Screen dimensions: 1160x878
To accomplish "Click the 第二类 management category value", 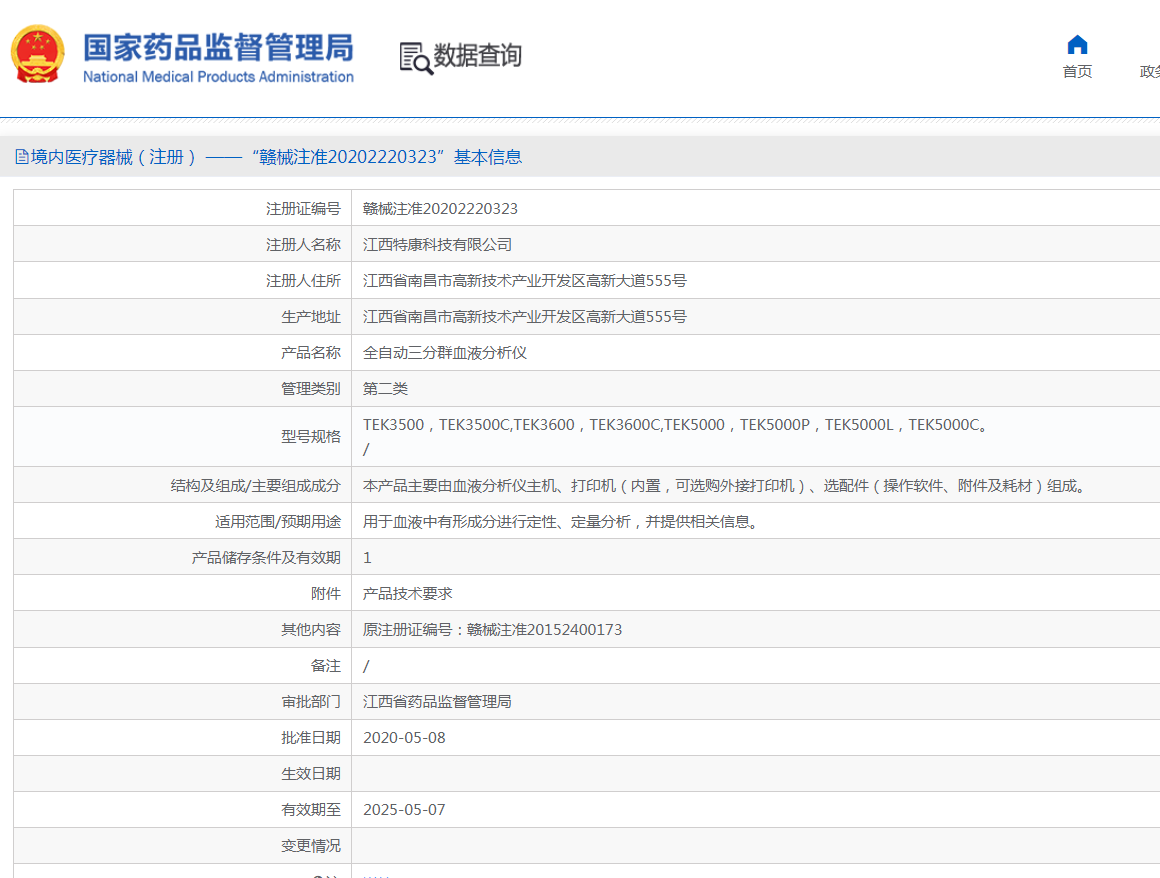I will click(385, 389).
